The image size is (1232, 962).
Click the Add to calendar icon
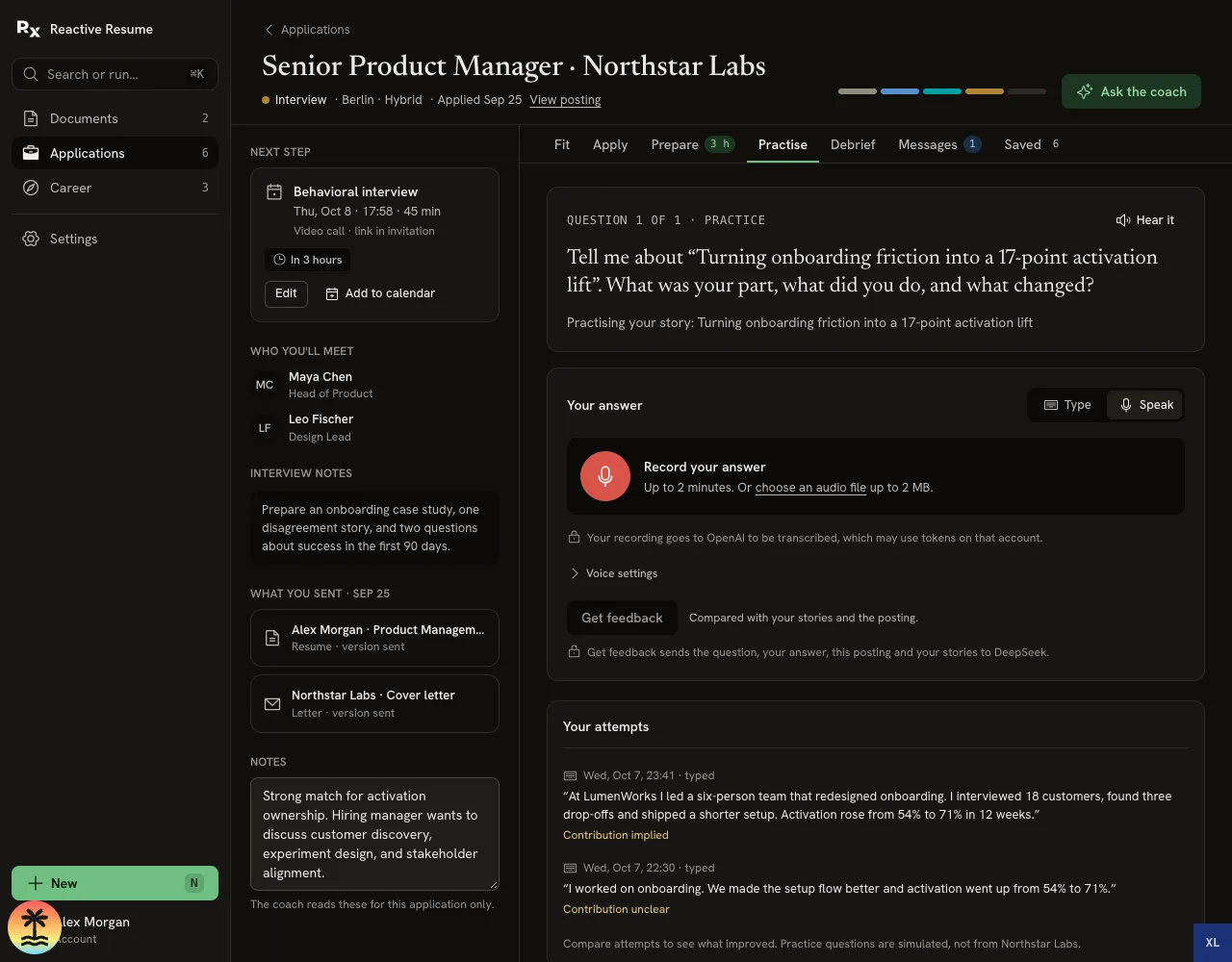(332, 293)
